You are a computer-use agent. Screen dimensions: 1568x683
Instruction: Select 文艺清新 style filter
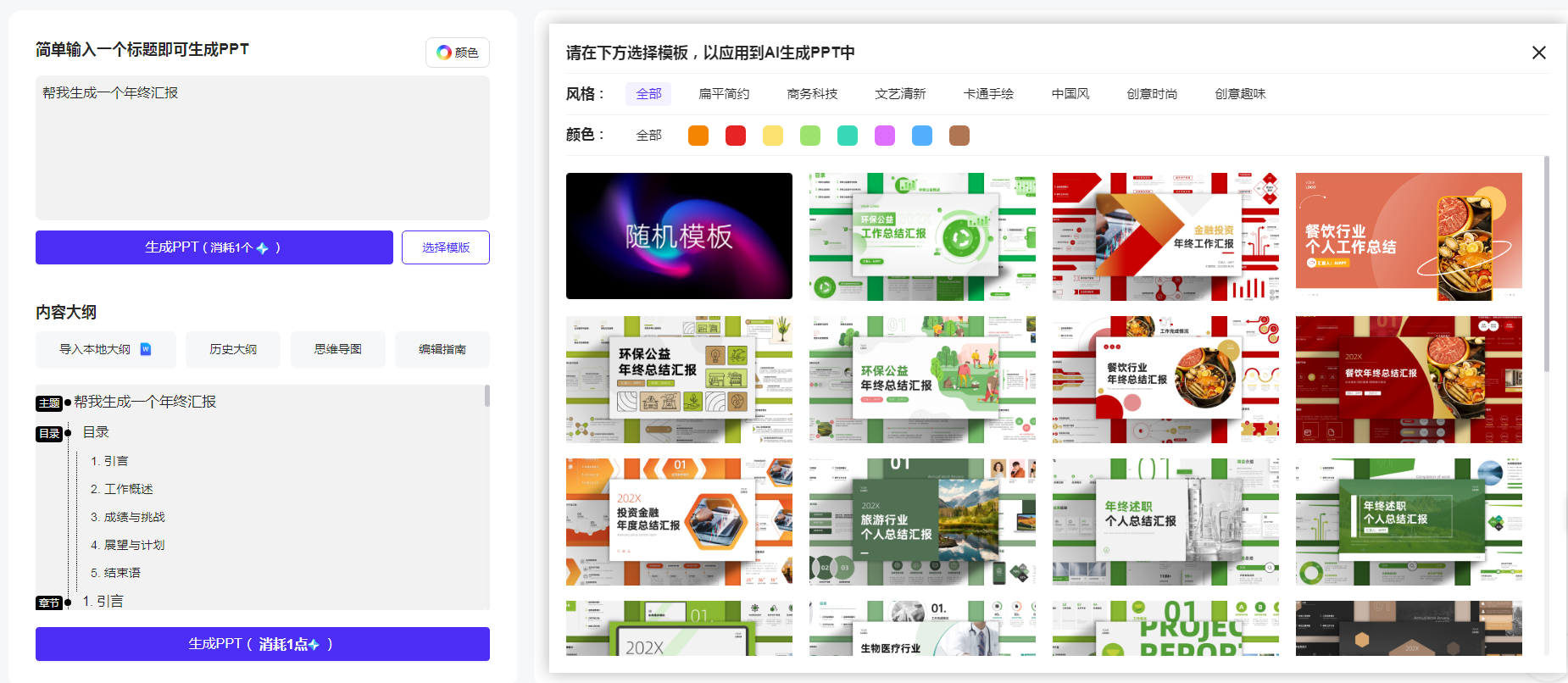[x=900, y=94]
